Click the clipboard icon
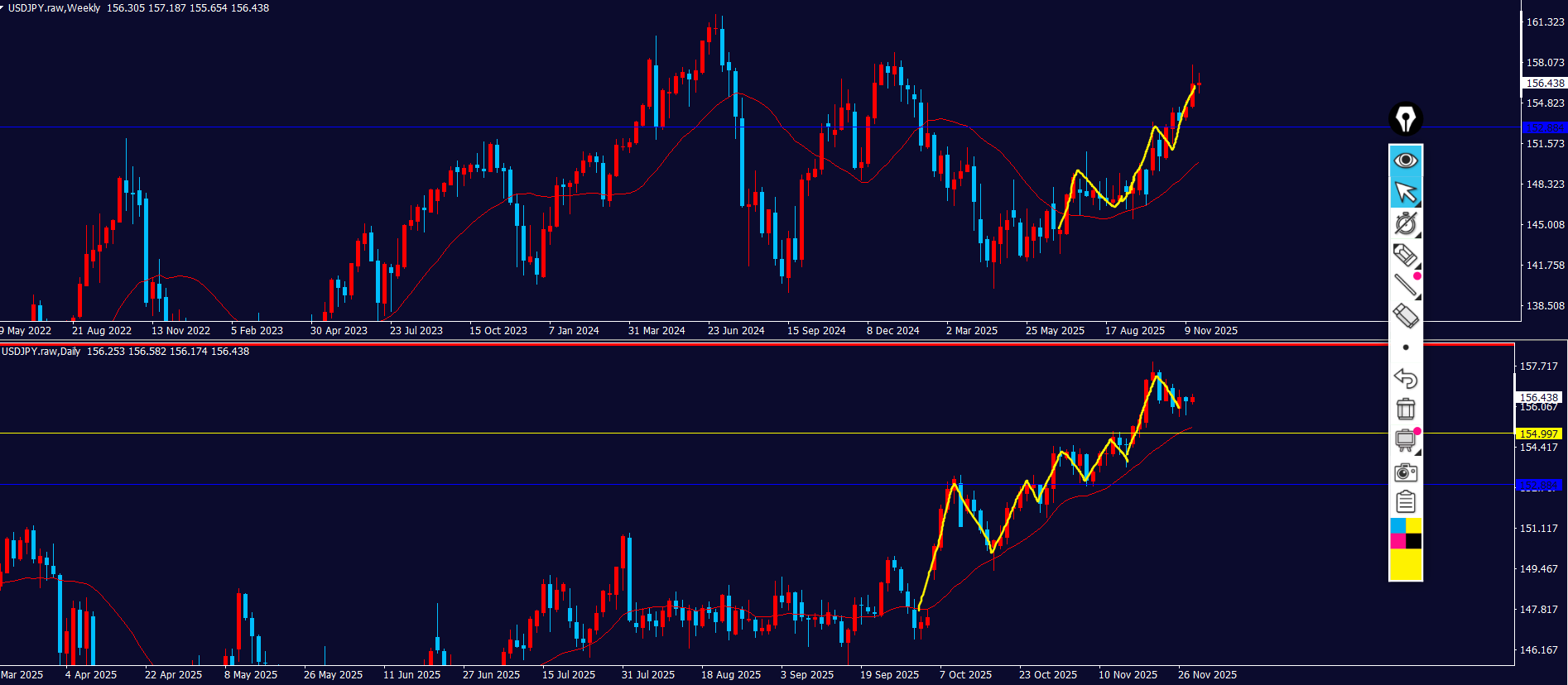The width and height of the screenshot is (1568, 685). point(1405,502)
